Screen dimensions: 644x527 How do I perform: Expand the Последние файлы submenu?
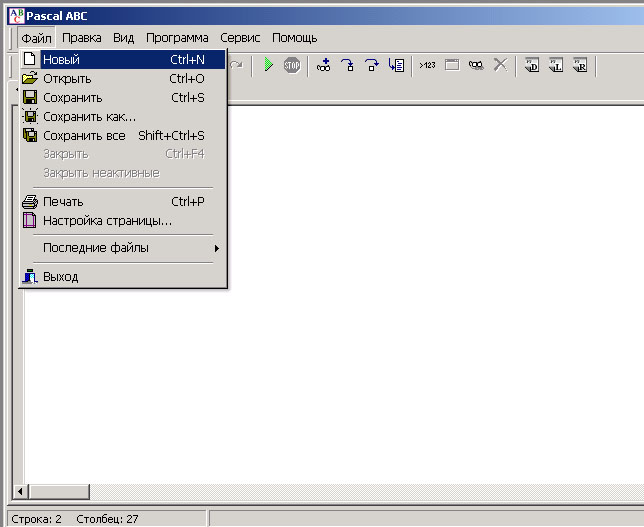click(123, 248)
